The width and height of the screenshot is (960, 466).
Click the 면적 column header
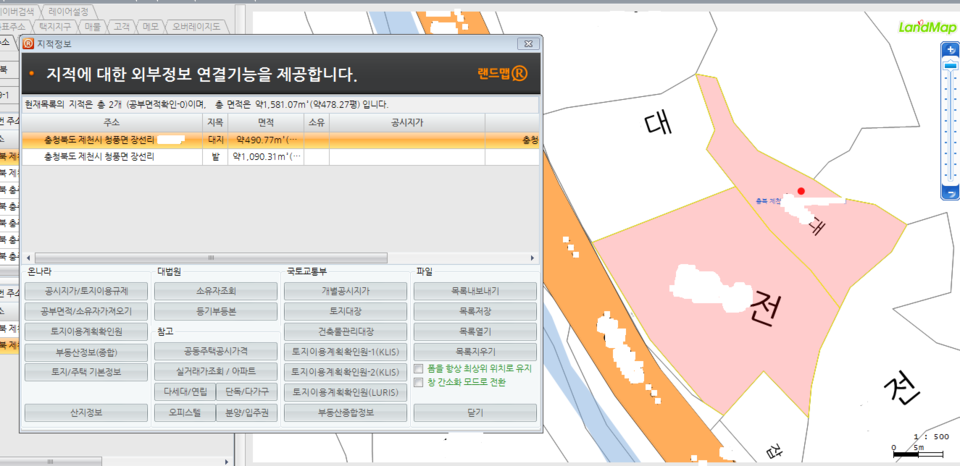(265, 121)
